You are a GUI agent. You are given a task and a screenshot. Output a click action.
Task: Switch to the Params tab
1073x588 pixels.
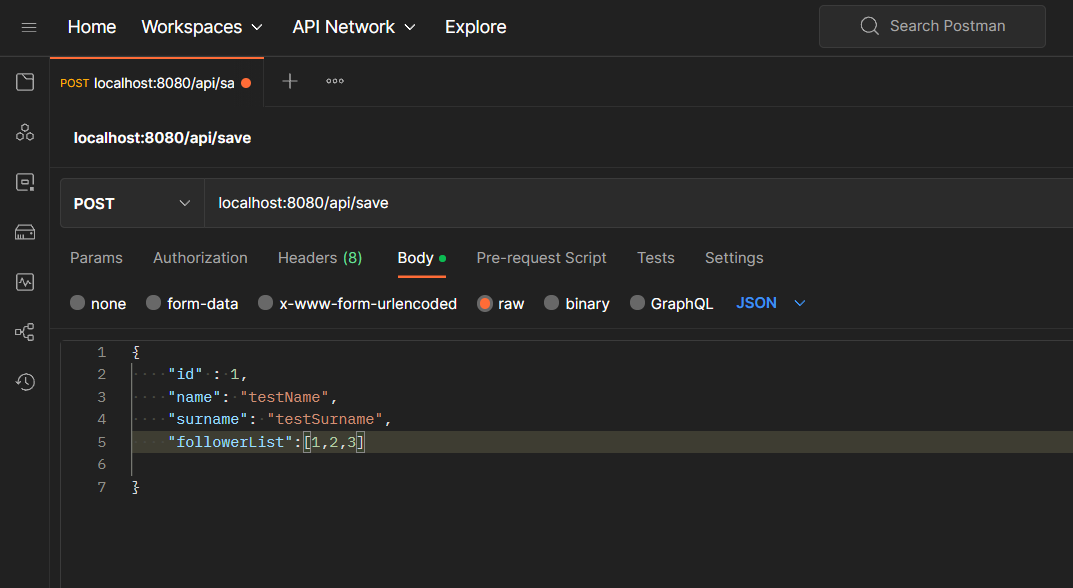click(x=96, y=258)
